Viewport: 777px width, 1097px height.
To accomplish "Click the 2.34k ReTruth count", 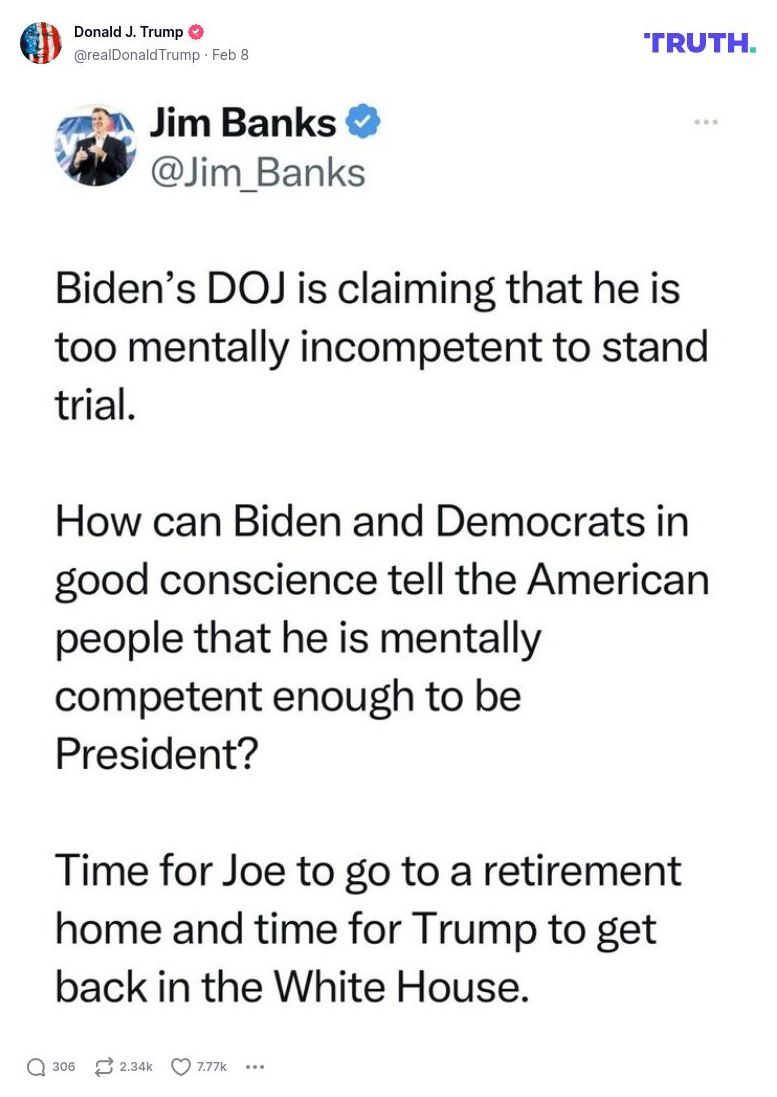I will 136,1067.
